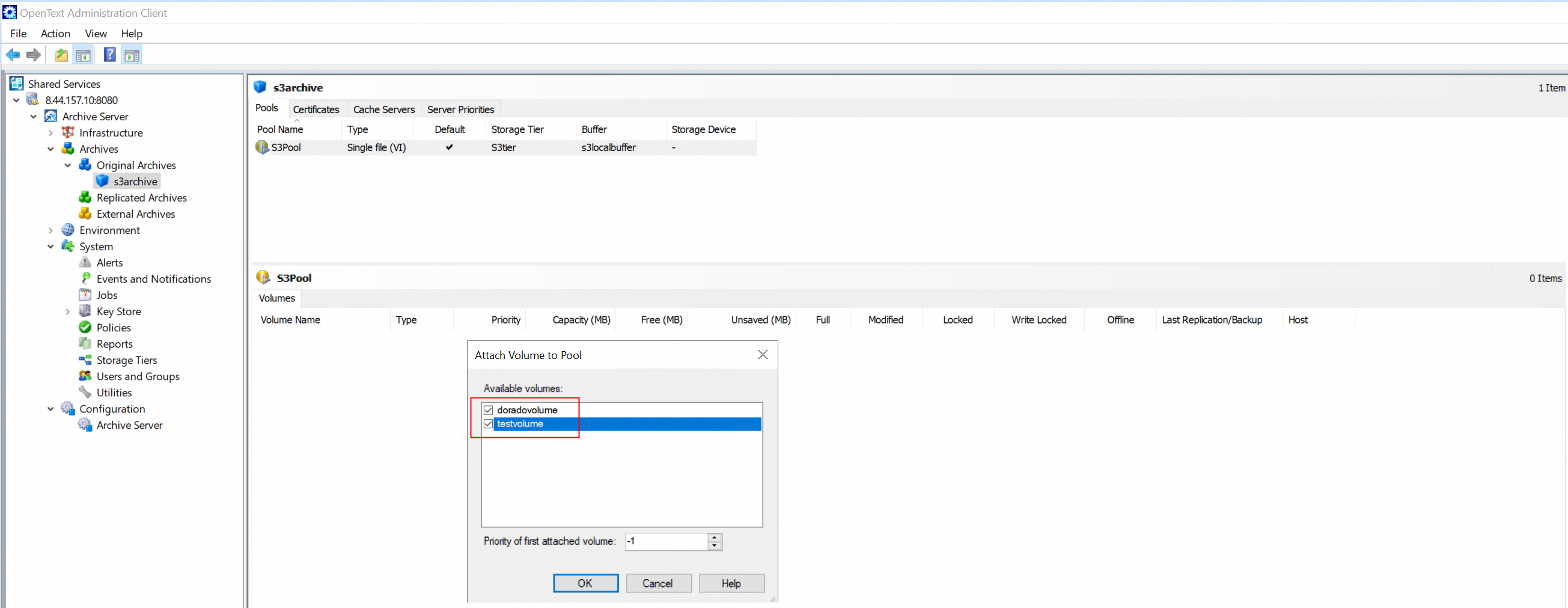Click the Original Archives icon
The height and width of the screenshot is (608, 1568).
pos(85,165)
